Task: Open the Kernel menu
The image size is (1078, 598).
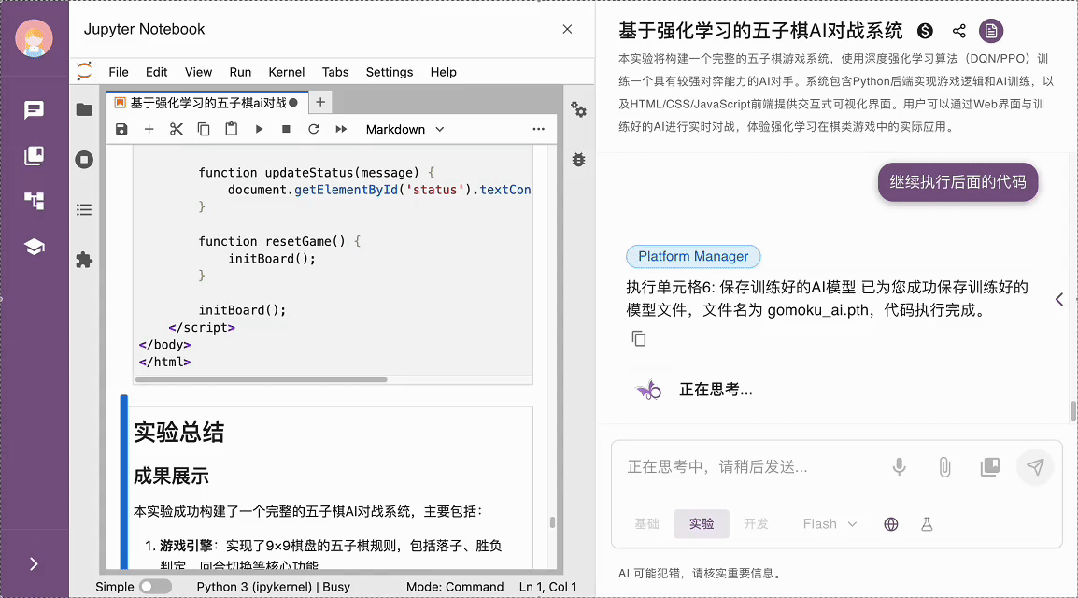Action: point(286,72)
